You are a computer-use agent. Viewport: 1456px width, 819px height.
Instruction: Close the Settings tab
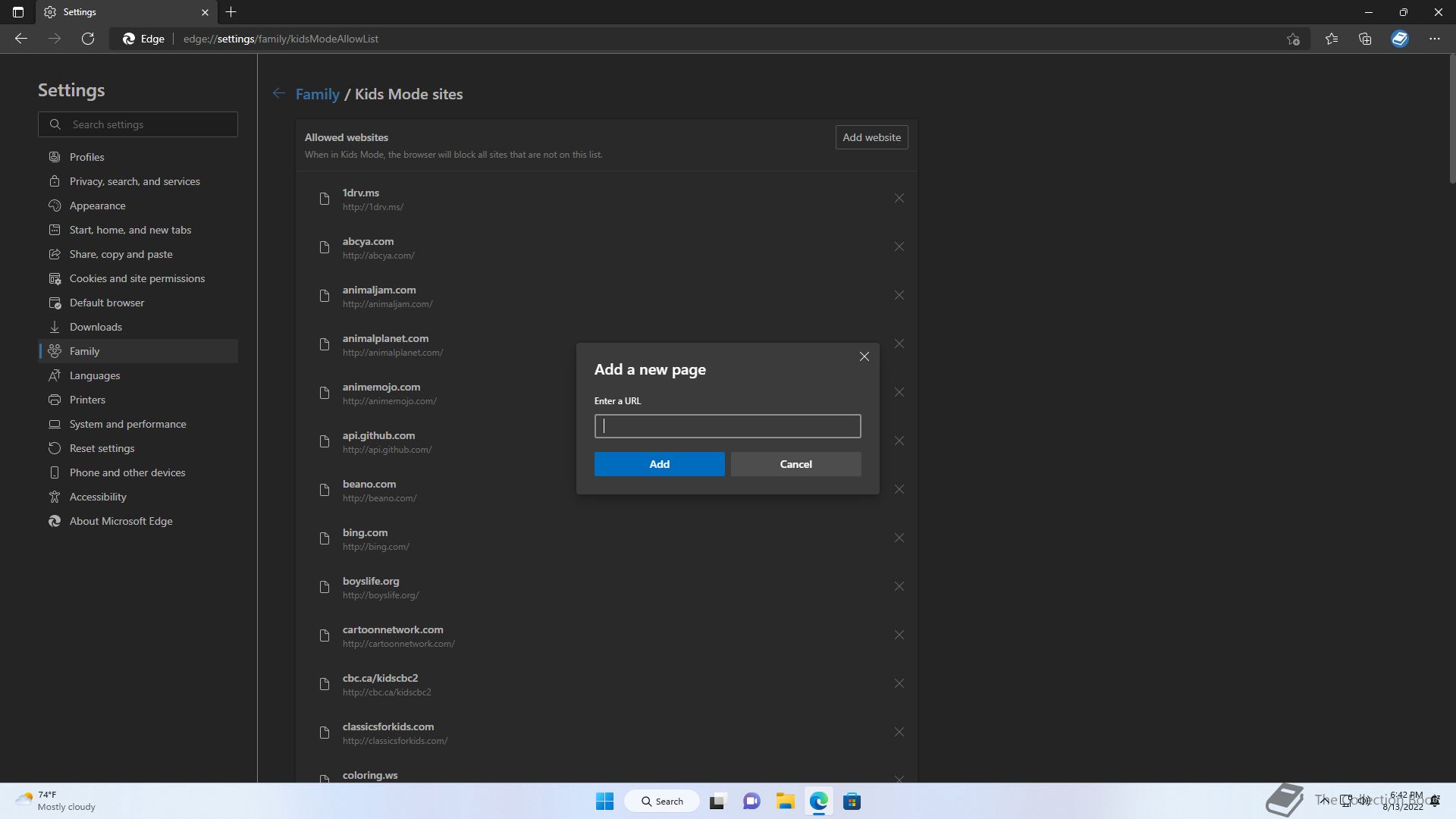click(205, 12)
